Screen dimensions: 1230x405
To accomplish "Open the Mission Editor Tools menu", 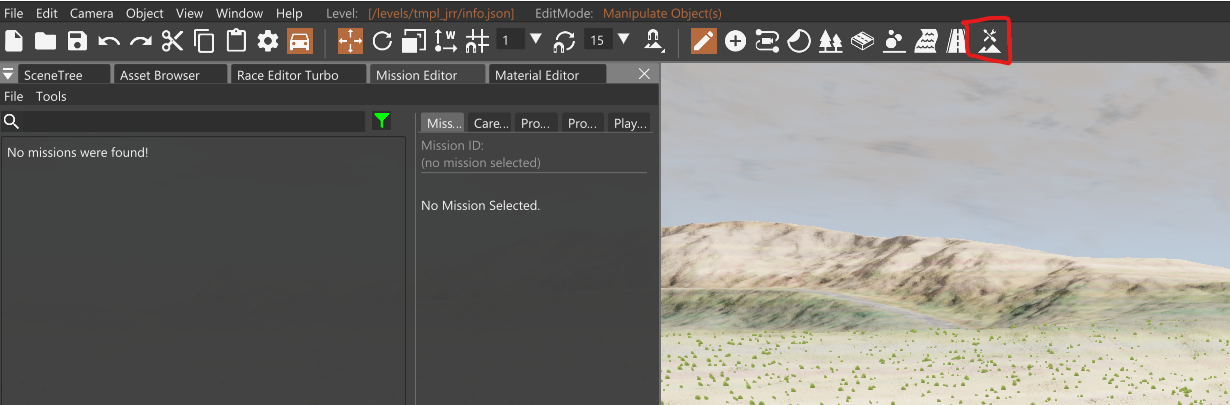I will [51, 96].
